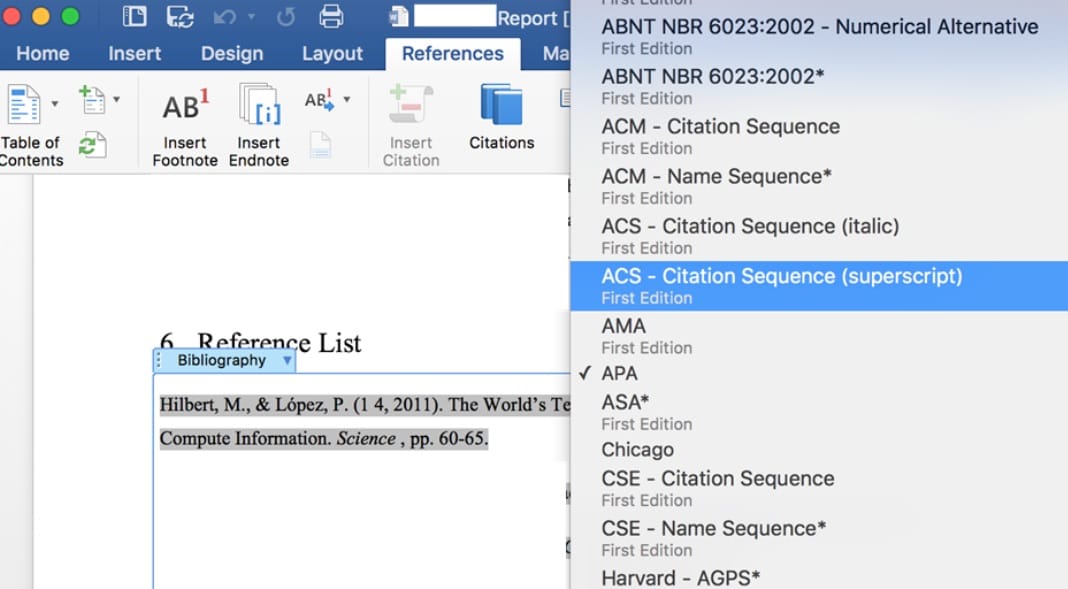Choose ABNT NBR 6023:2002 Numerical Alternative style
The image size is (1068, 589).
coord(819,36)
